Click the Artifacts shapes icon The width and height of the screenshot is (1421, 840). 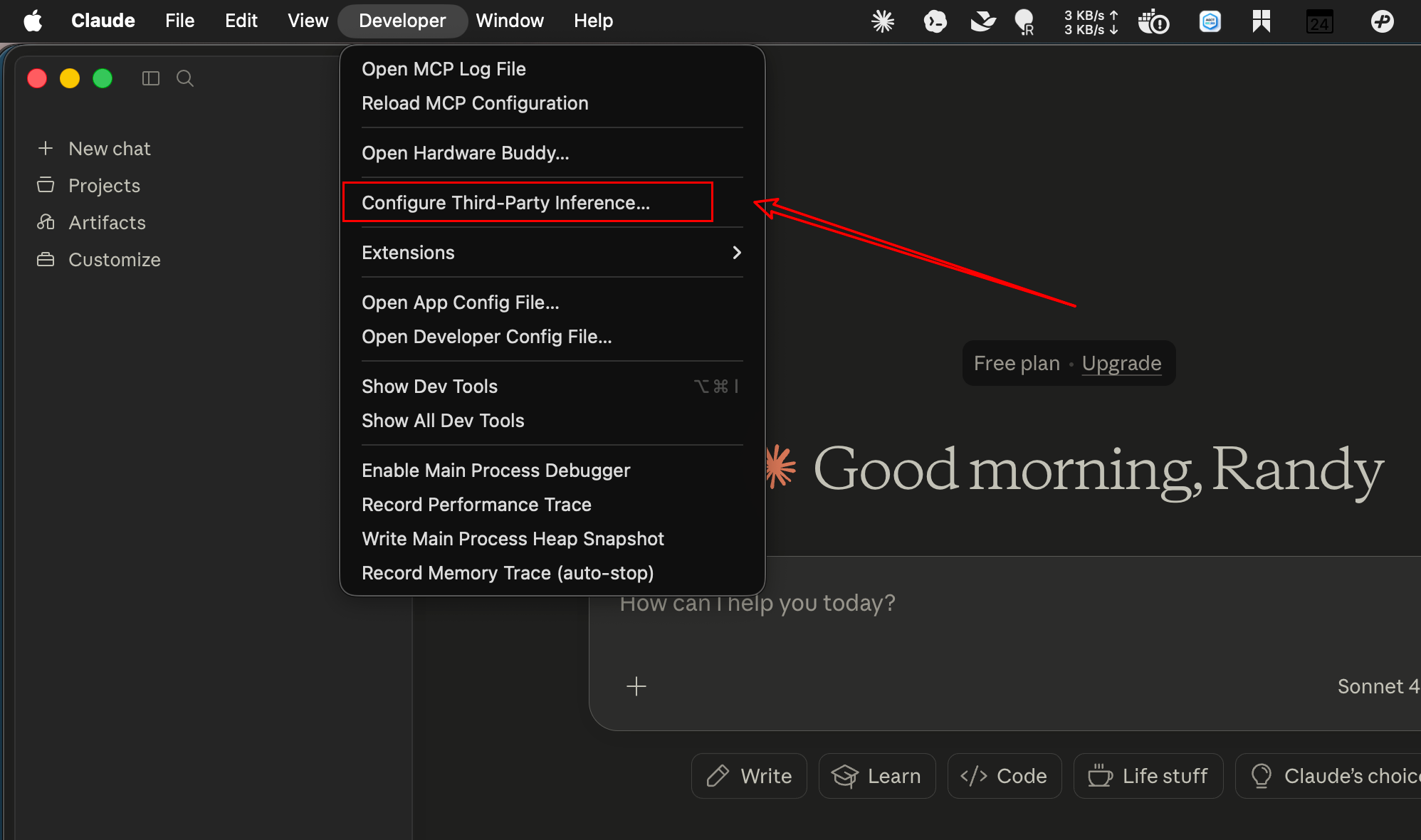point(46,222)
